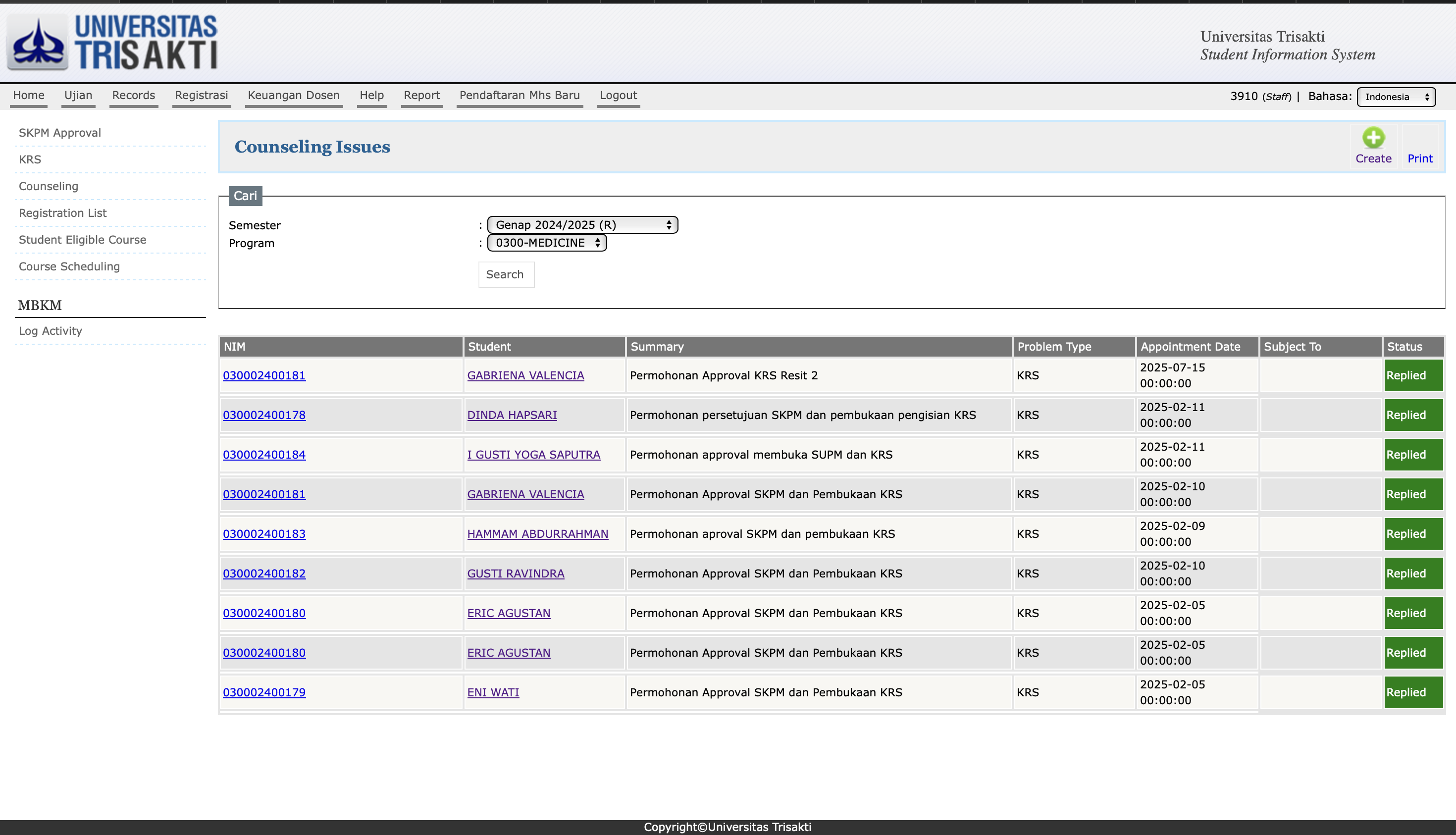Image resolution: width=1456 pixels, height=835 pixels.
Task: Click the Appointment Date column header
Action: tap(1190, 346)
